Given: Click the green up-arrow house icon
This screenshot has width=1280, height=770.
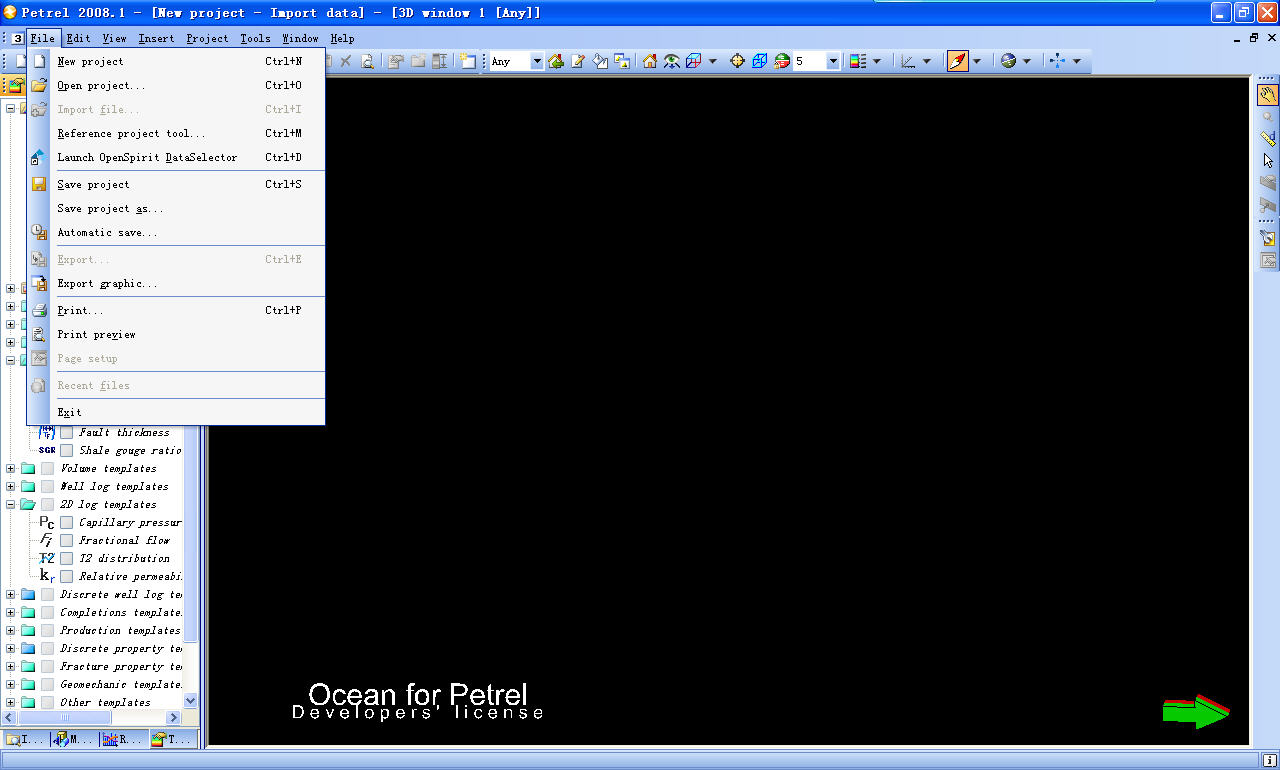Looking at the screenshot, I should (556, 61).
